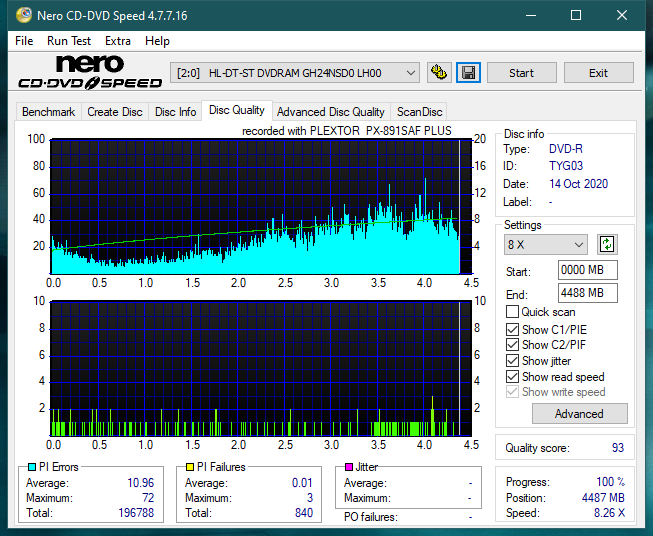Viewport: 653px width, 536px height.
Task: Open the Run Test menu
Action: 69,41
